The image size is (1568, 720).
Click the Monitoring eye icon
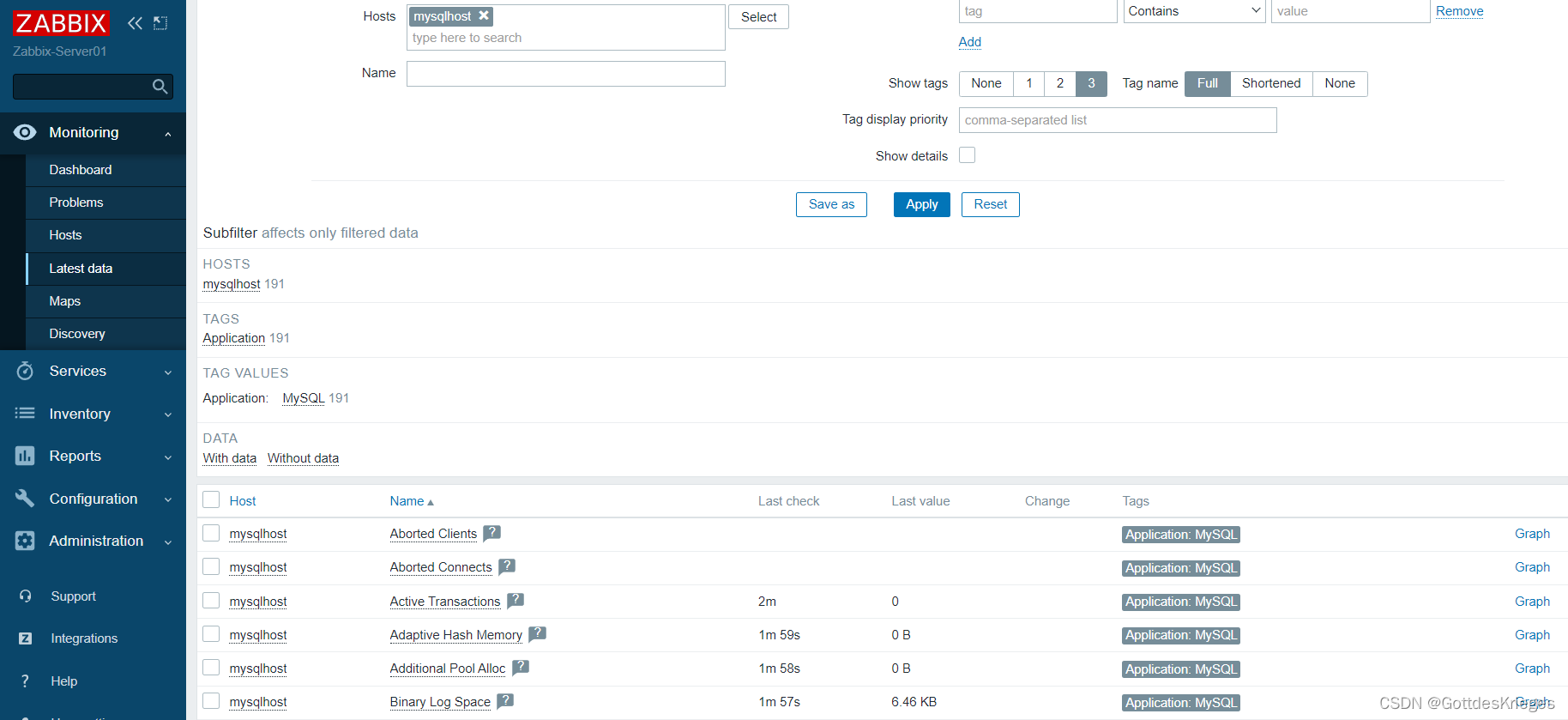(x=25, y=132)
